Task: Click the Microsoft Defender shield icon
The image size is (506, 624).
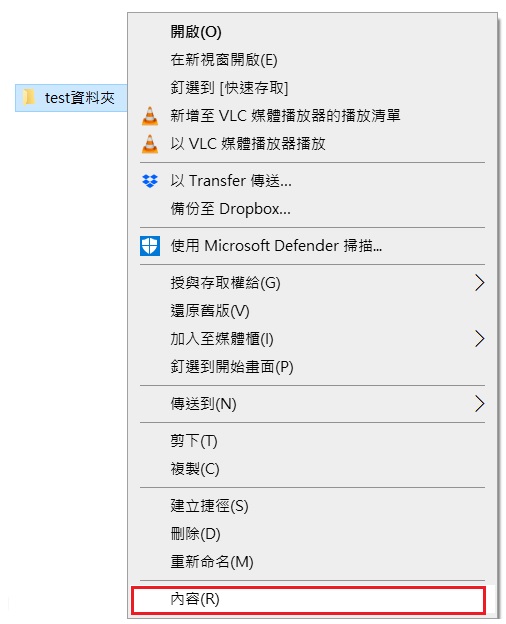Action: [150, 246]
